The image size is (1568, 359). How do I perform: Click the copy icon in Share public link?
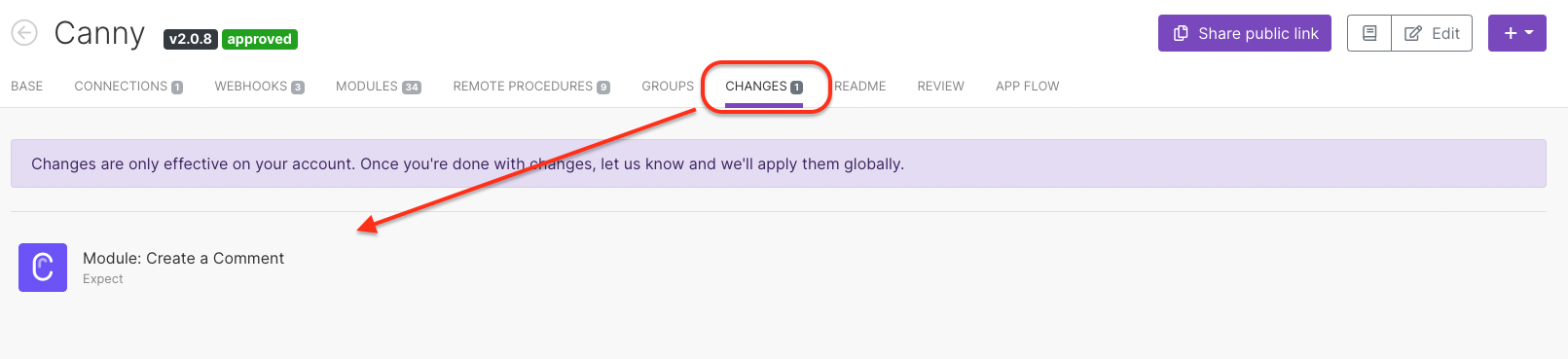1181,33
